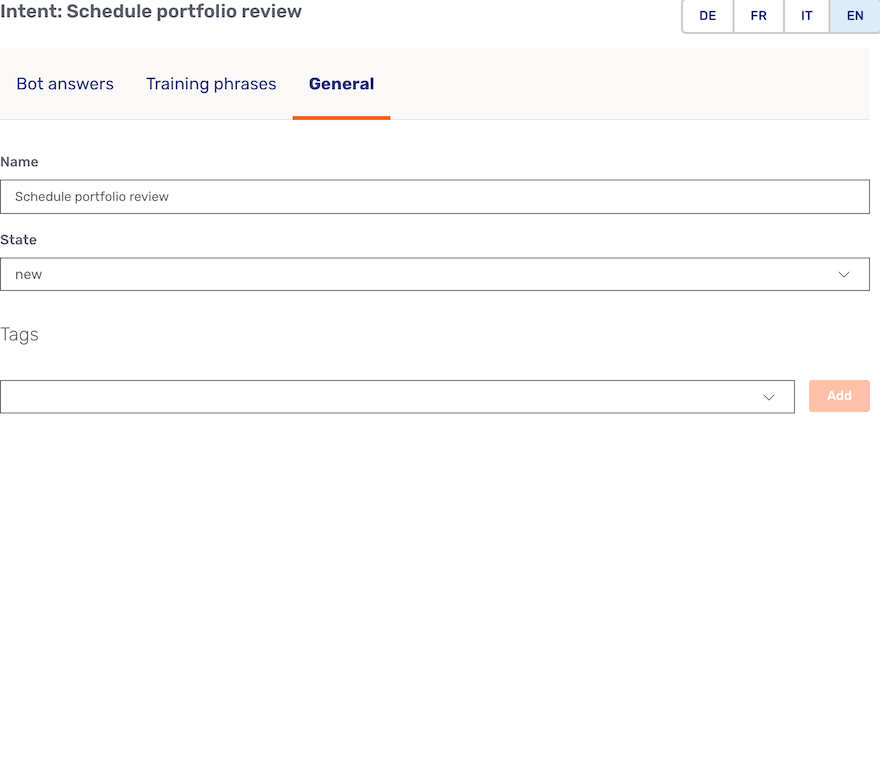The width and height of the screenshot is (880, 782).
Task: Click the Name field label
Action: (x=19, y=162)
